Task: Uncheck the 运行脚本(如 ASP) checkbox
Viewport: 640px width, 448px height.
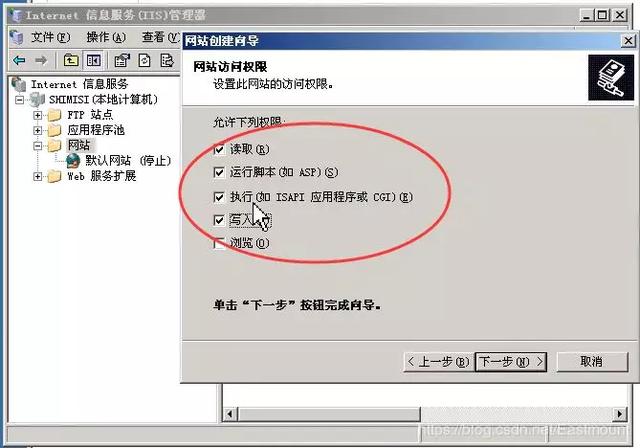Action: [219, 172]
